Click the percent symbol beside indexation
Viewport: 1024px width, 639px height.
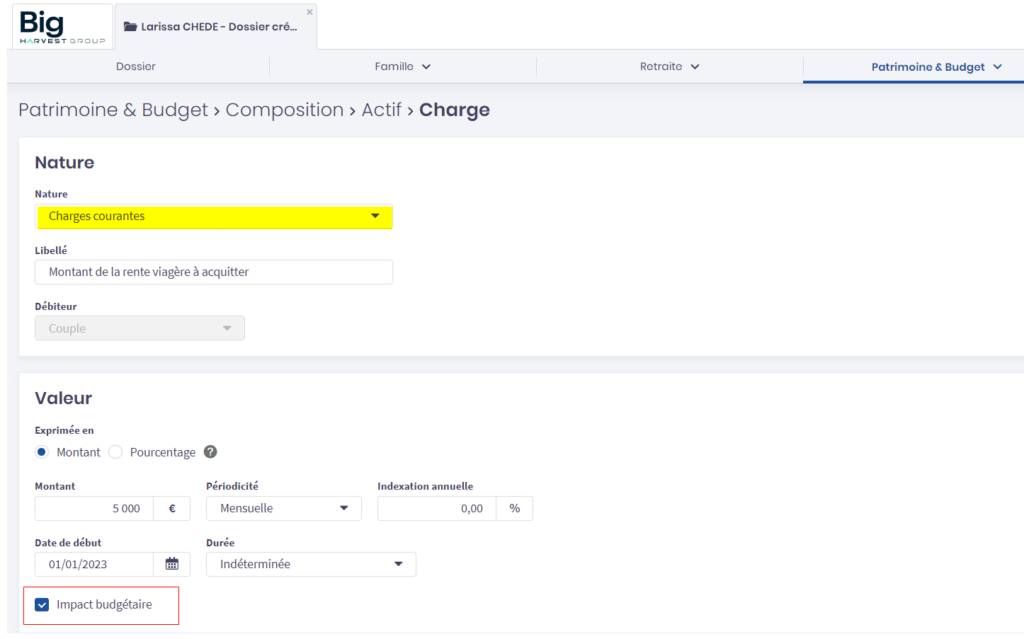(x=515, y=508)
